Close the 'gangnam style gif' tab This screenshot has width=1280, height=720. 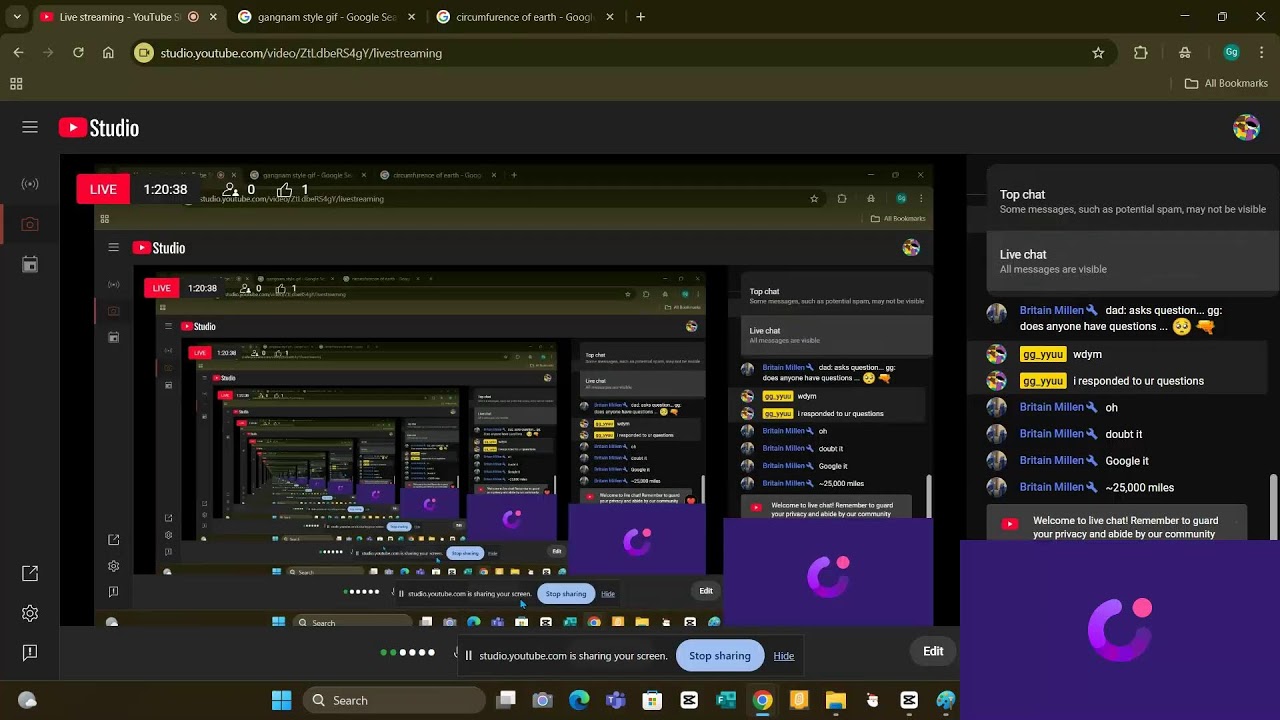click(x=411, y=17)
